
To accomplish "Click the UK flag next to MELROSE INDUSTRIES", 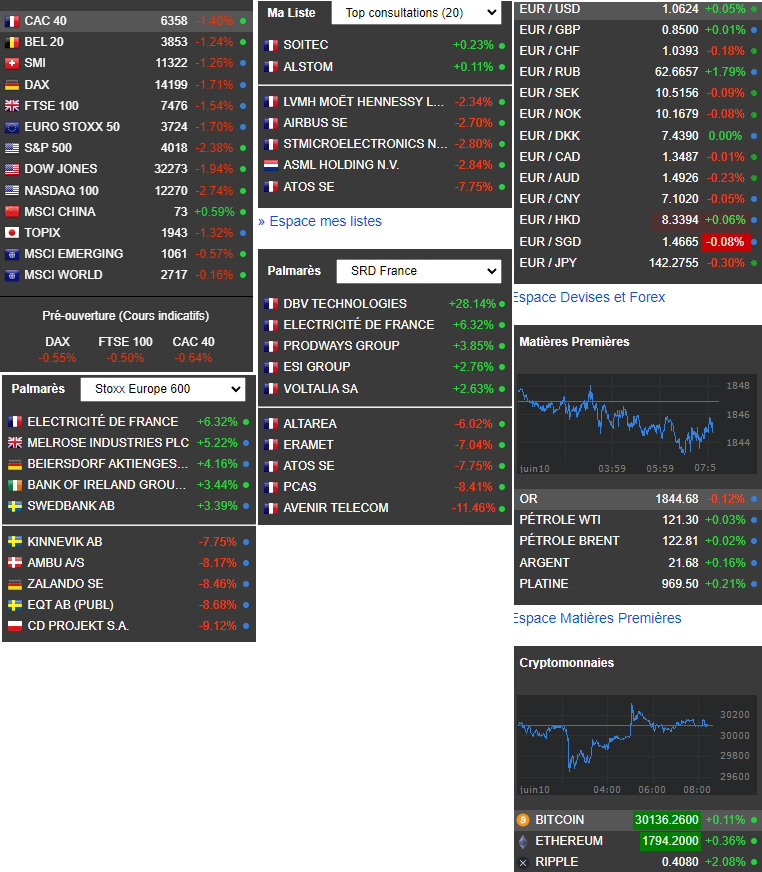I will click(x=15, y=443).
